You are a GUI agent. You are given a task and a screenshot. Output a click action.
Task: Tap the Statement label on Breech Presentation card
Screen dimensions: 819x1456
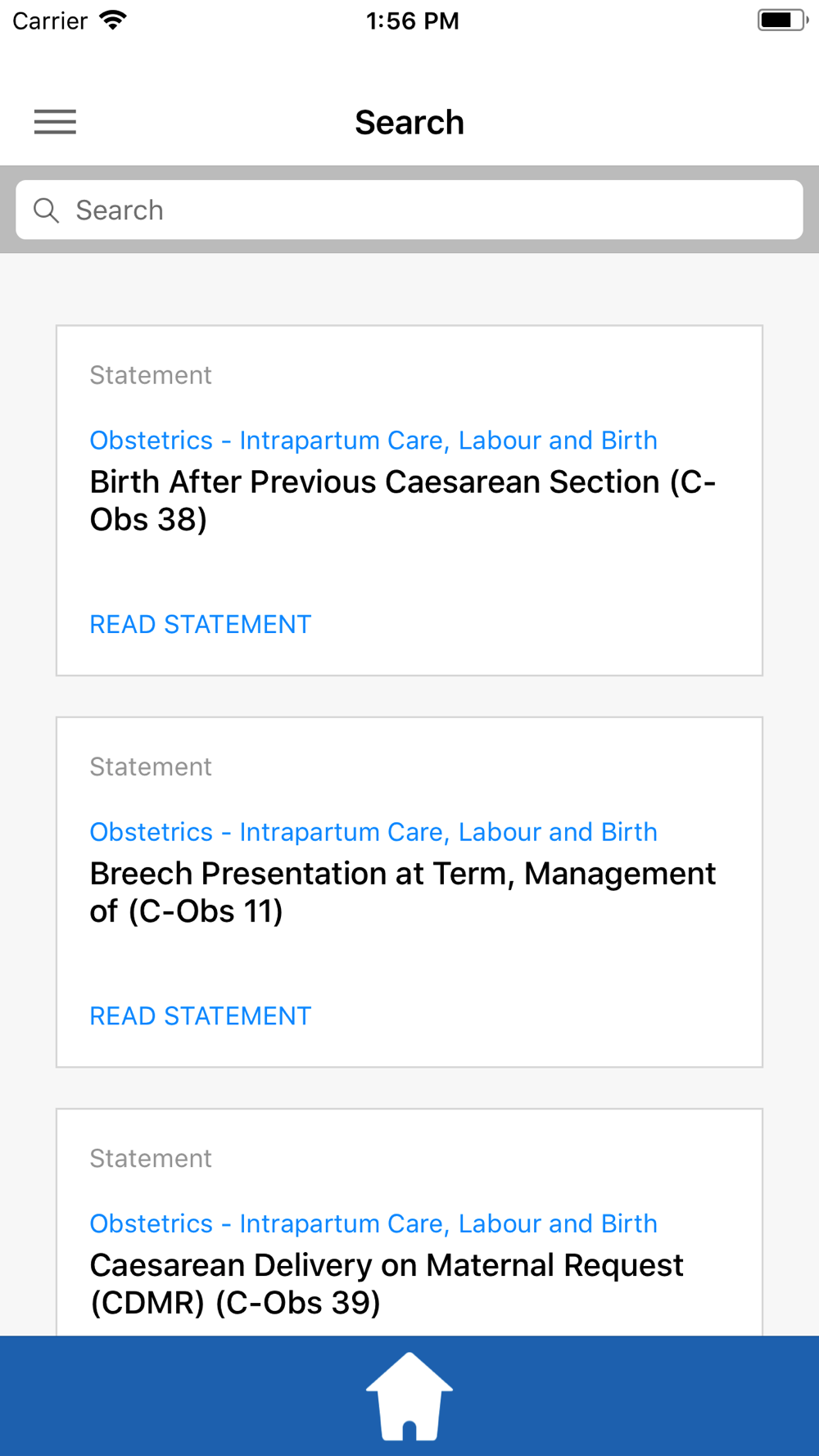pyautogui.click(x=151, y=766)
